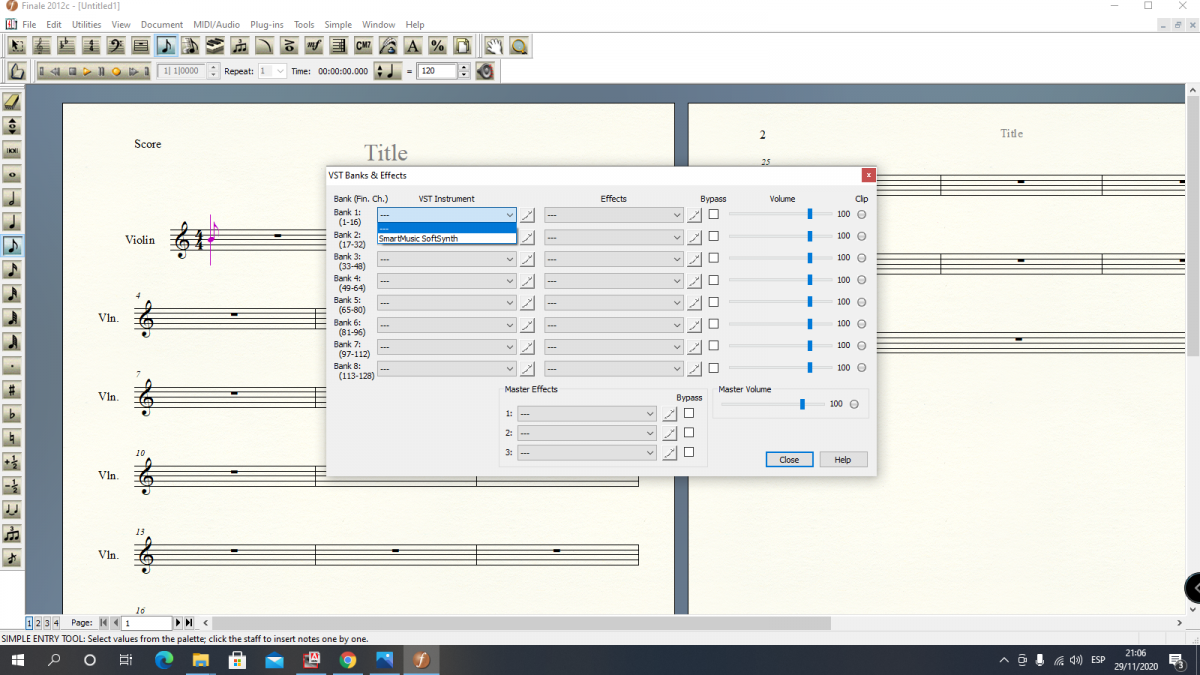The image size is (1200, 675).
Task: Toggle Bypass checkbox for Bank 2
Action: pos(713,236)
